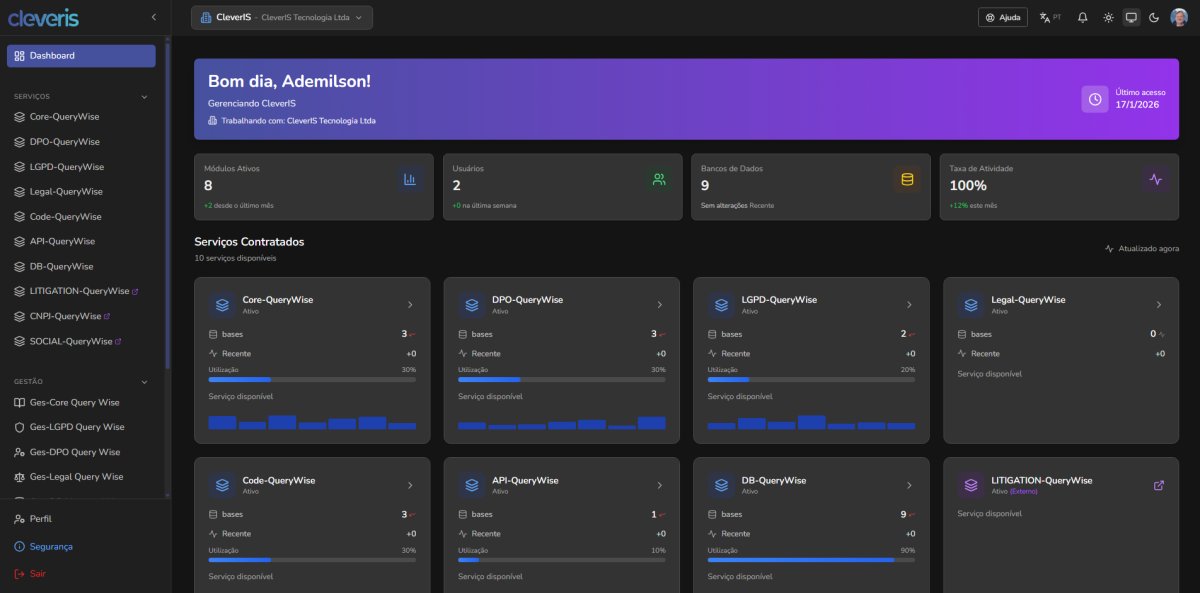Click the Bancos de Dados database icon
This screenshot has width=1200, height=593.
click(907, 180)
